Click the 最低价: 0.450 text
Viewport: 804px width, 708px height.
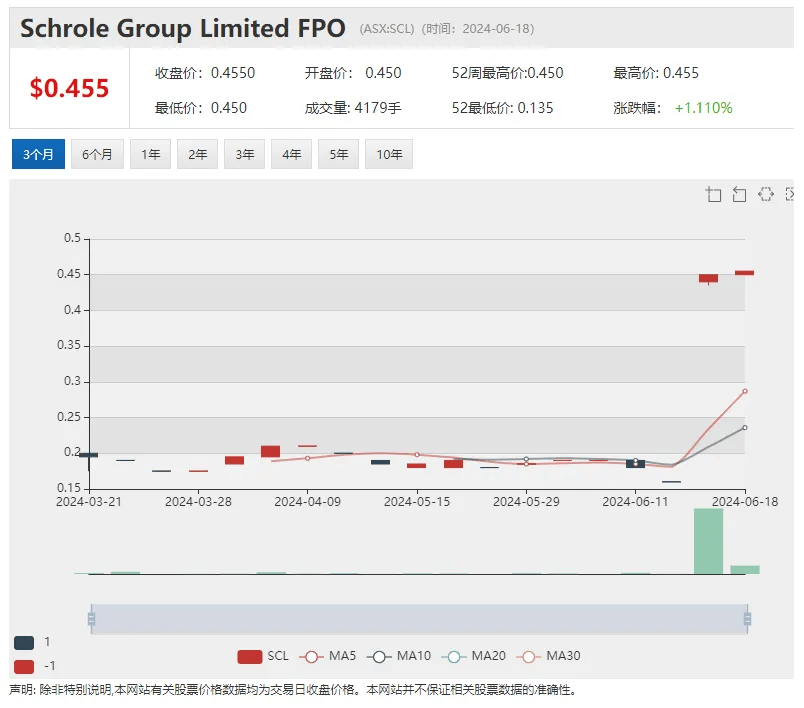click(x=200, y=108)
